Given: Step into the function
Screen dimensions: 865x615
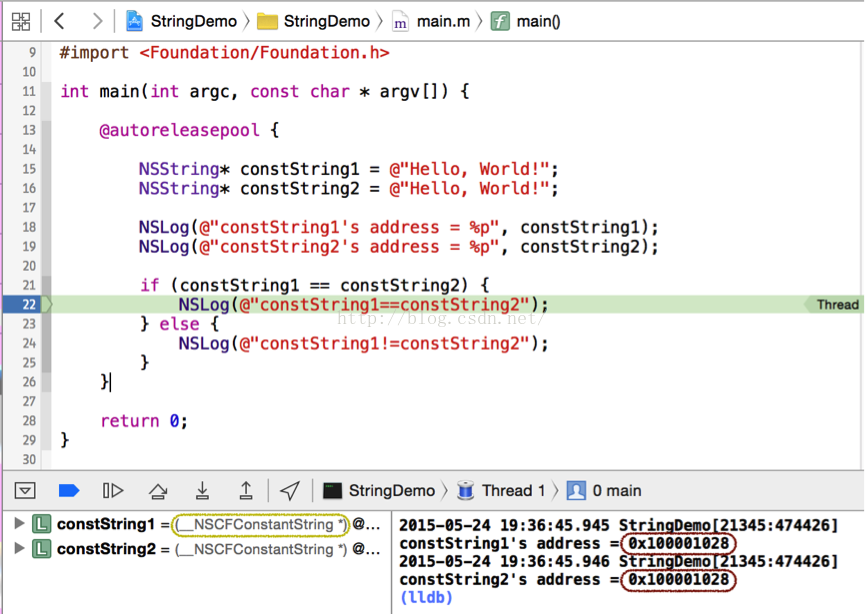Looking at the screenshot, I should [202, 490].
